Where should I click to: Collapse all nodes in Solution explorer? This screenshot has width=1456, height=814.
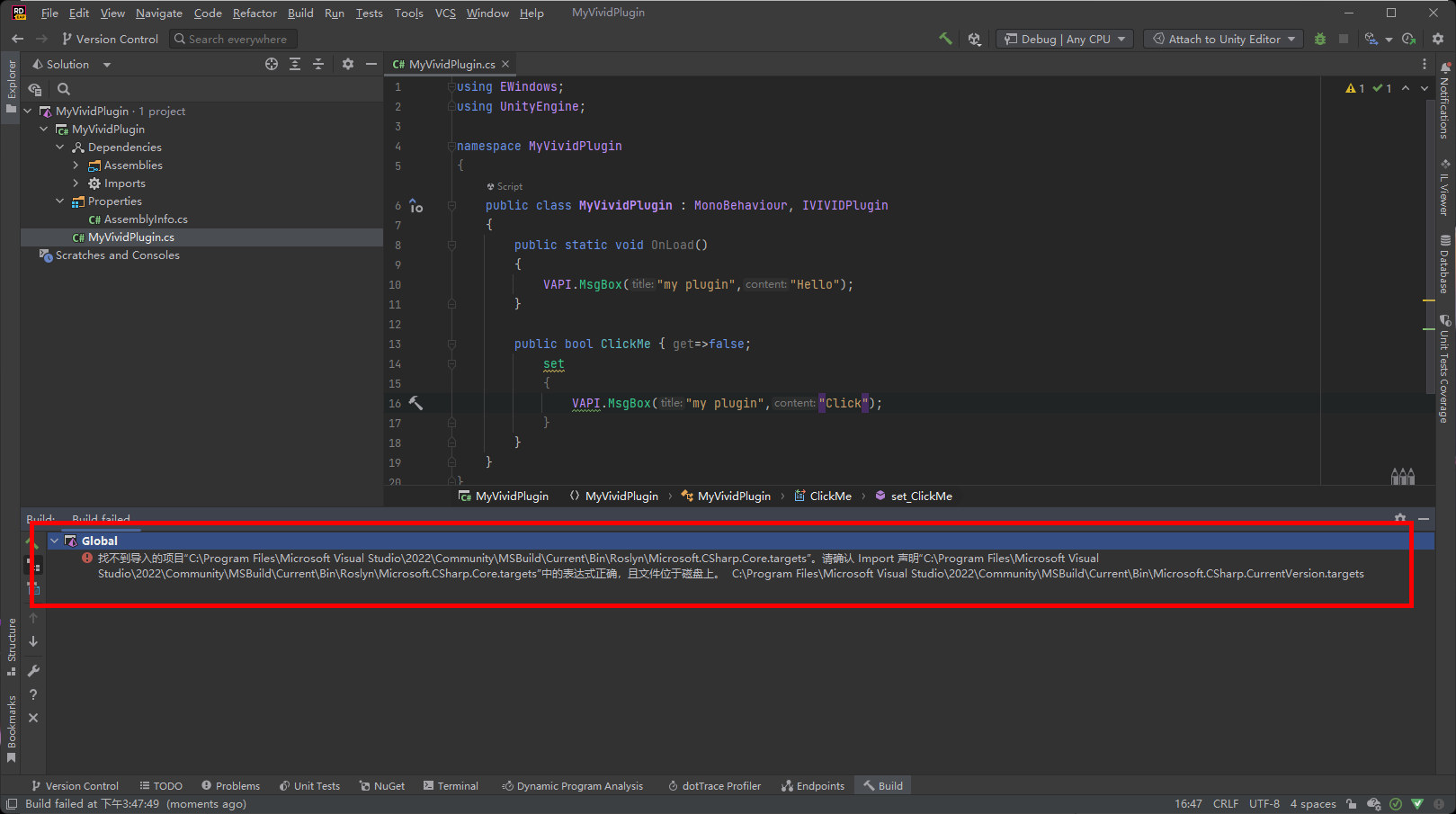[318, 64]
